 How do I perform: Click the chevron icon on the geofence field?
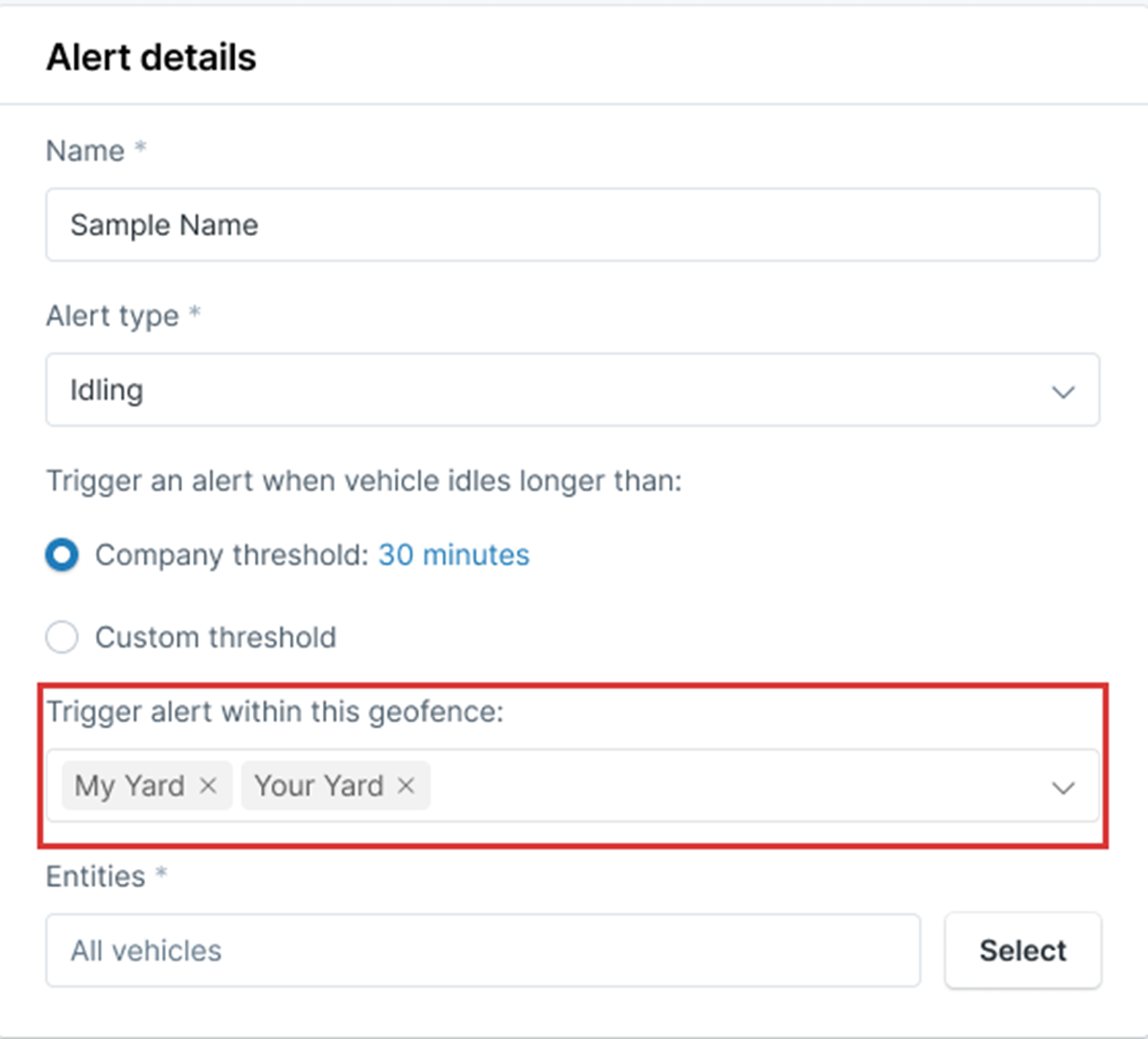[1064, 788]
